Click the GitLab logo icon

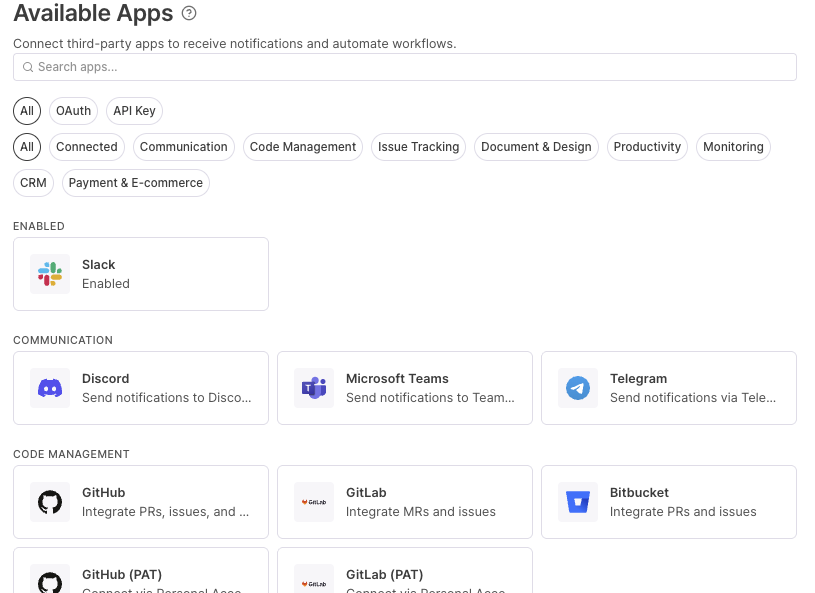[314, 502]
